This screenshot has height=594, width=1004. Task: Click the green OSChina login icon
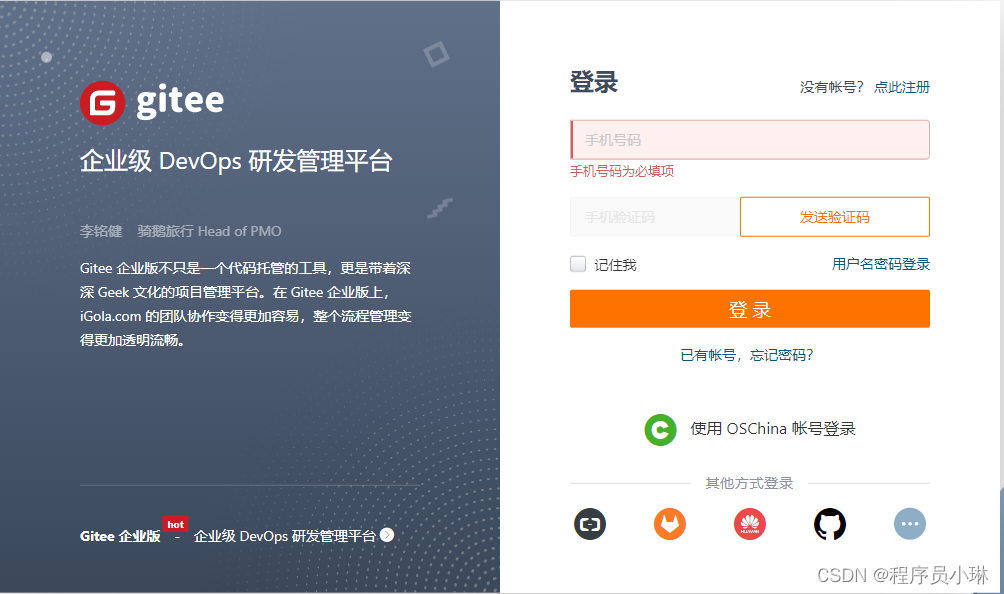click(660, 429)
